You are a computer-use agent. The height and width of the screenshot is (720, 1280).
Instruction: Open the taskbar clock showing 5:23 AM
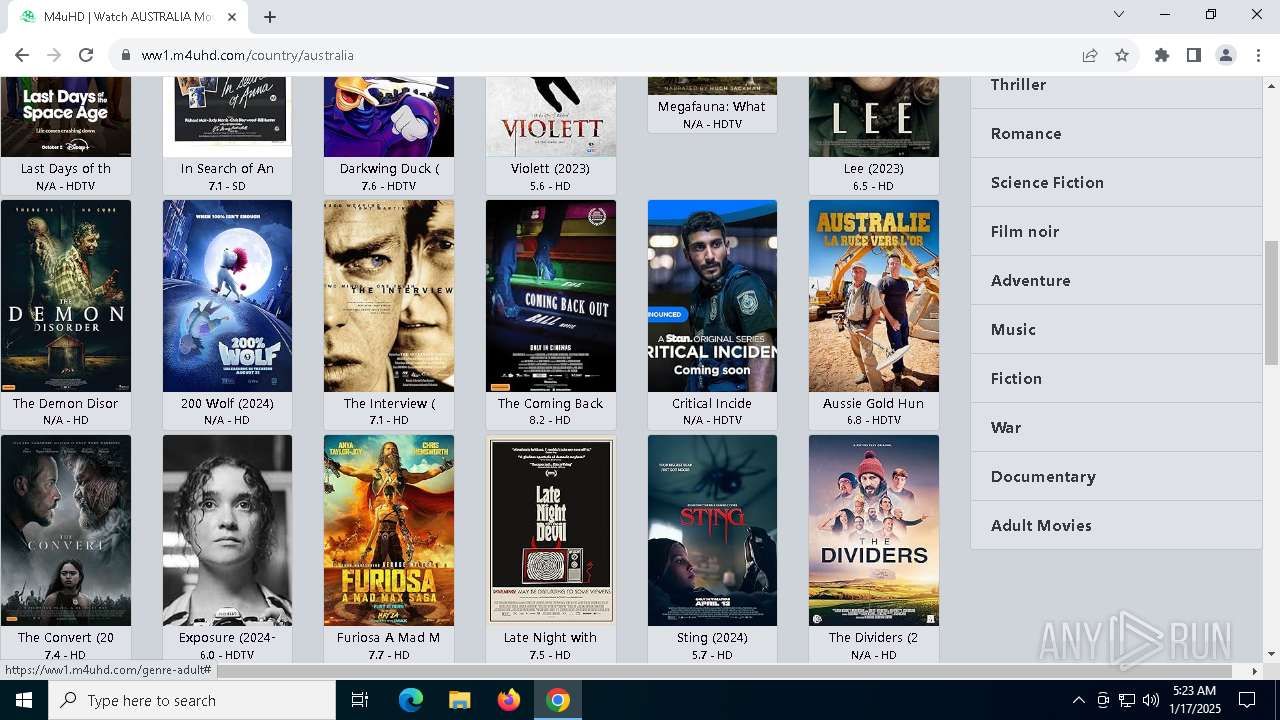[x=1194, y=700]
